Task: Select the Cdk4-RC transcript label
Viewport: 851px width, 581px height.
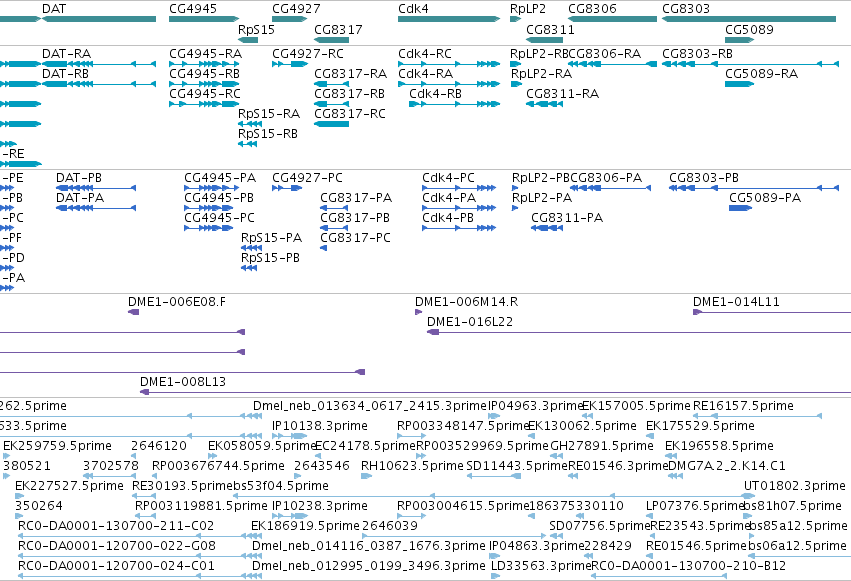Action: (x=425, y=54)
